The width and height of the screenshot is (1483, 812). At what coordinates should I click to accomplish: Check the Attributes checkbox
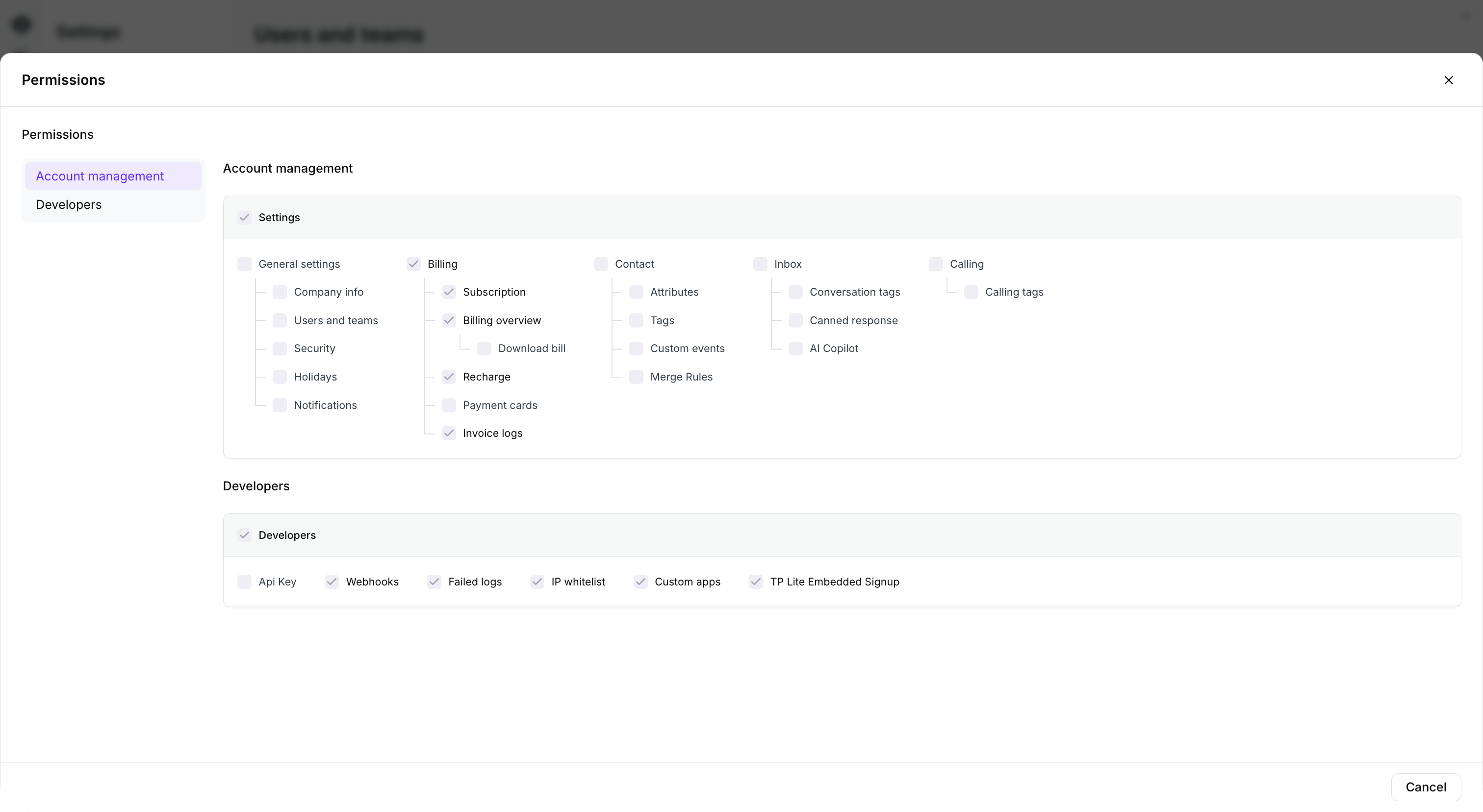[636, 292]
